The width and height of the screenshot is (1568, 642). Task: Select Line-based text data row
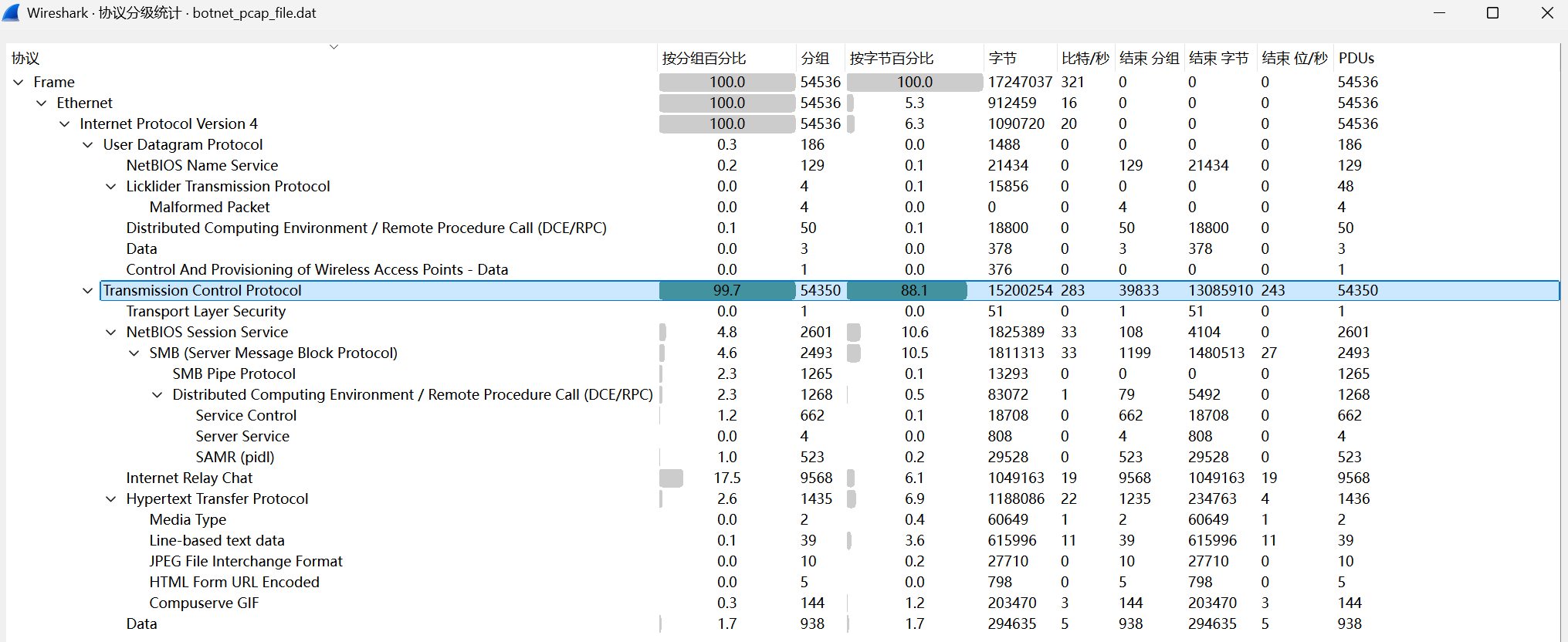coord(784,540)
